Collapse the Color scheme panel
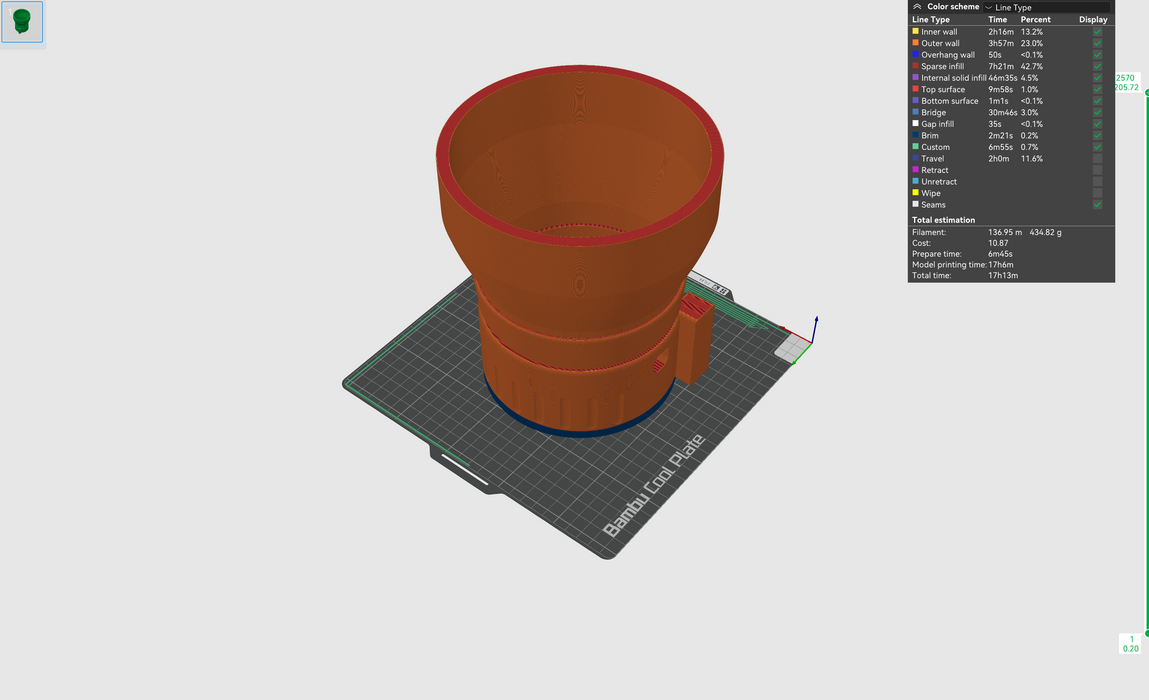Screen dimensions: 1149x700 click(917, 7)
